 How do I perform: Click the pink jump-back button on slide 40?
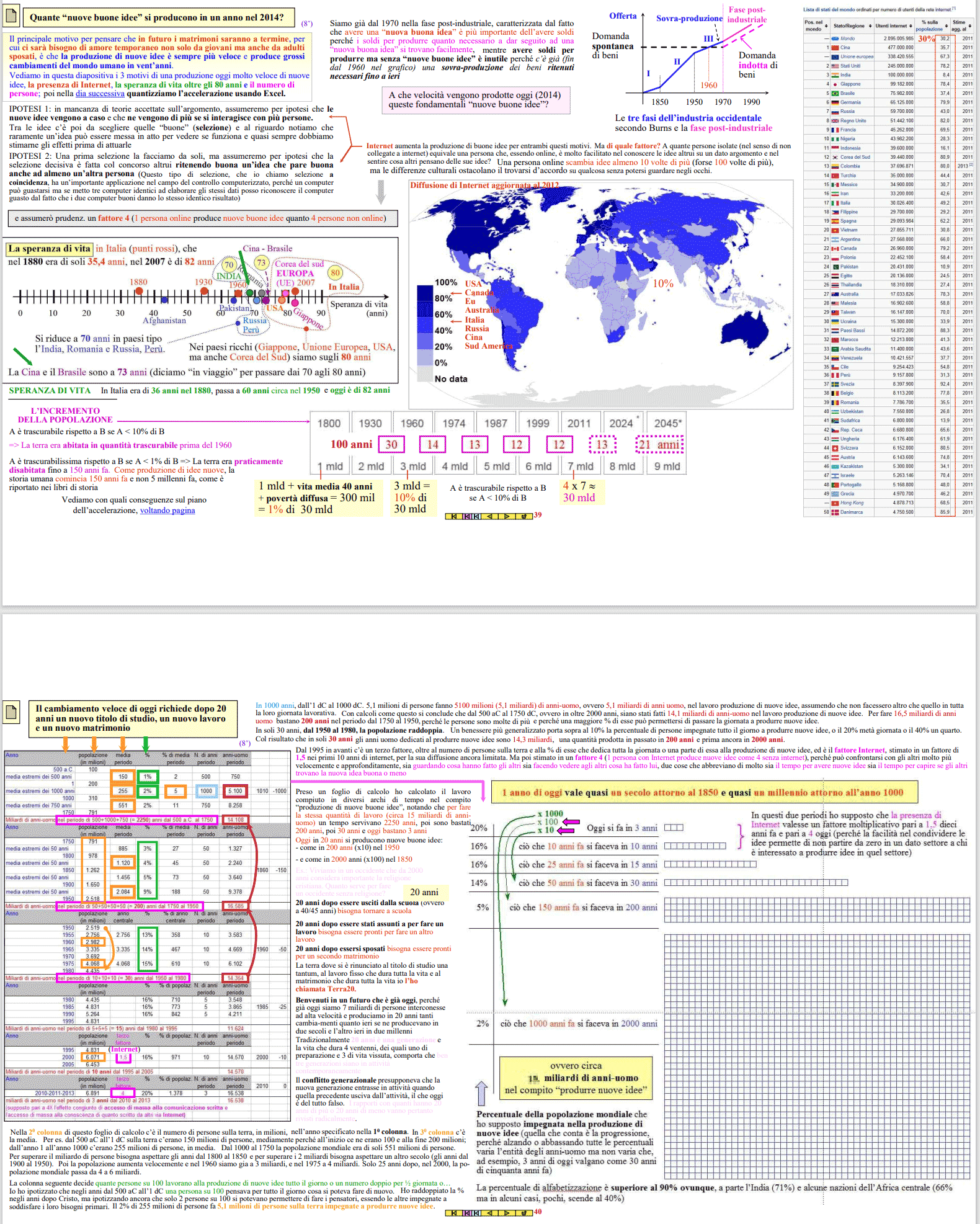point(467,1212)
